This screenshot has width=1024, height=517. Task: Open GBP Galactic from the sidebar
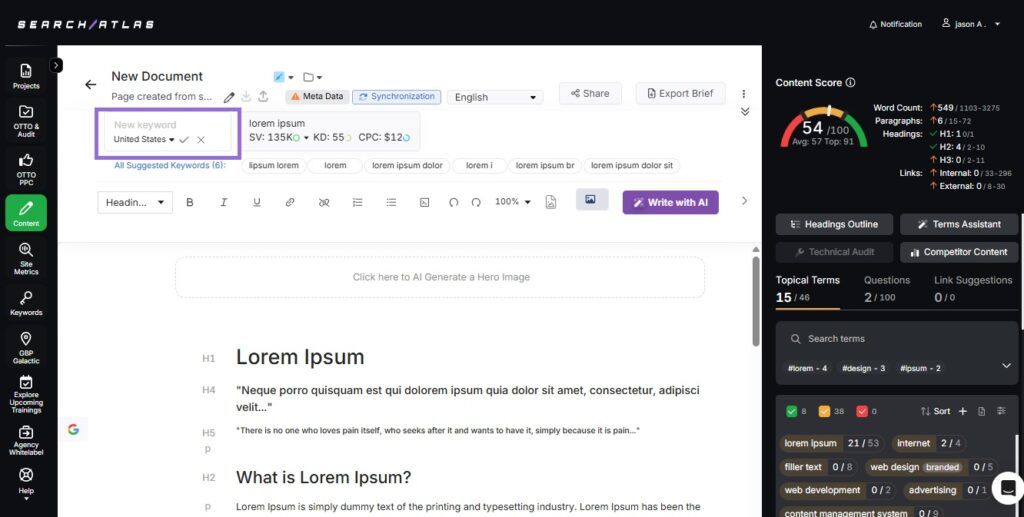(x=26, y=347)
